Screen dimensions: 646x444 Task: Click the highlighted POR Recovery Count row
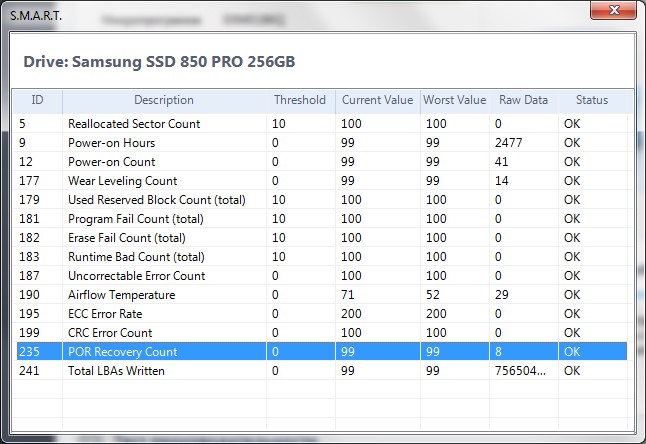pos(322,351)
